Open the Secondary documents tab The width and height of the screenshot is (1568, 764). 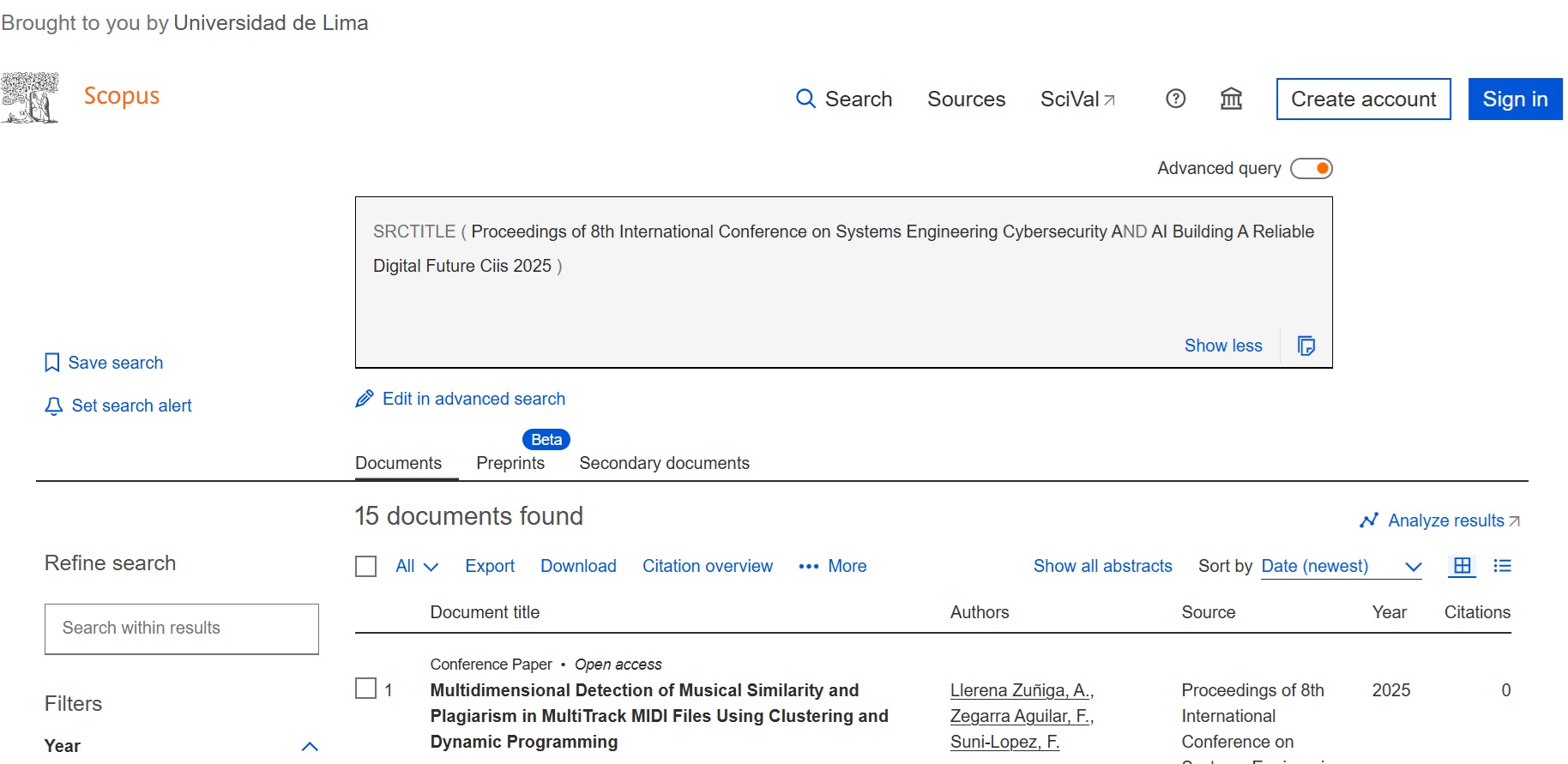pyautogui.click(x=664, y=463)
